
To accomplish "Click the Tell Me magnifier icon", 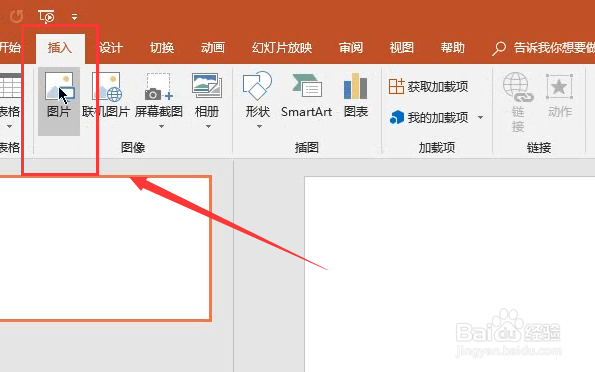I will pyautogui.click(x=499, y=49).
